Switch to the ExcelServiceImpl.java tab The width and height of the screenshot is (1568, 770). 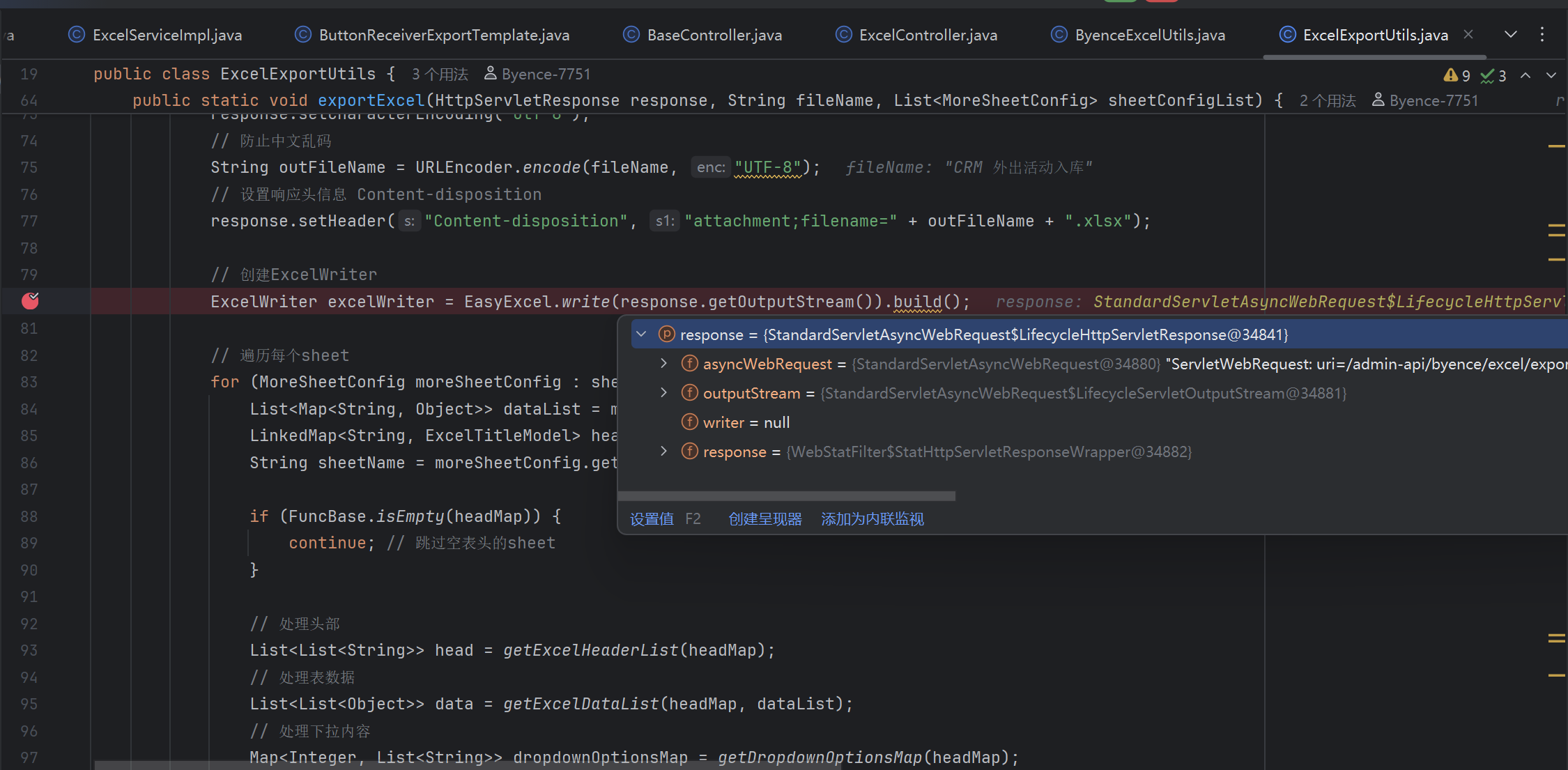pyautogui.click(x=167, y=35)
